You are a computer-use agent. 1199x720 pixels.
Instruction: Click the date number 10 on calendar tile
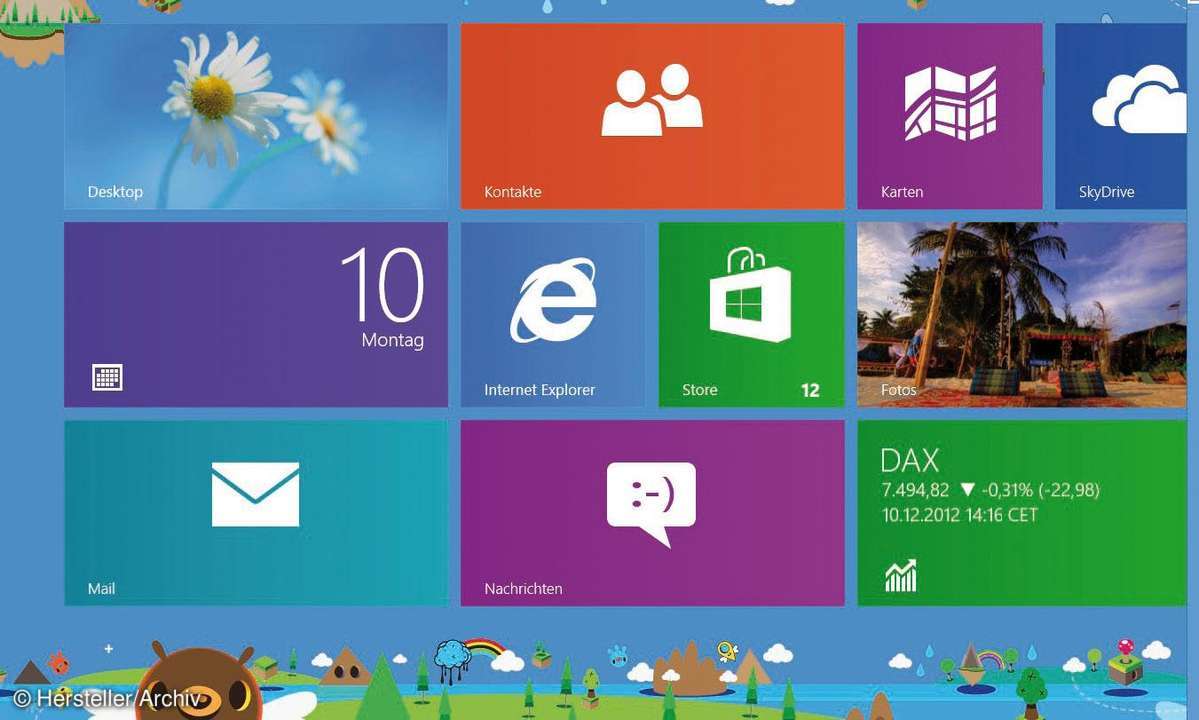[383, 284]
